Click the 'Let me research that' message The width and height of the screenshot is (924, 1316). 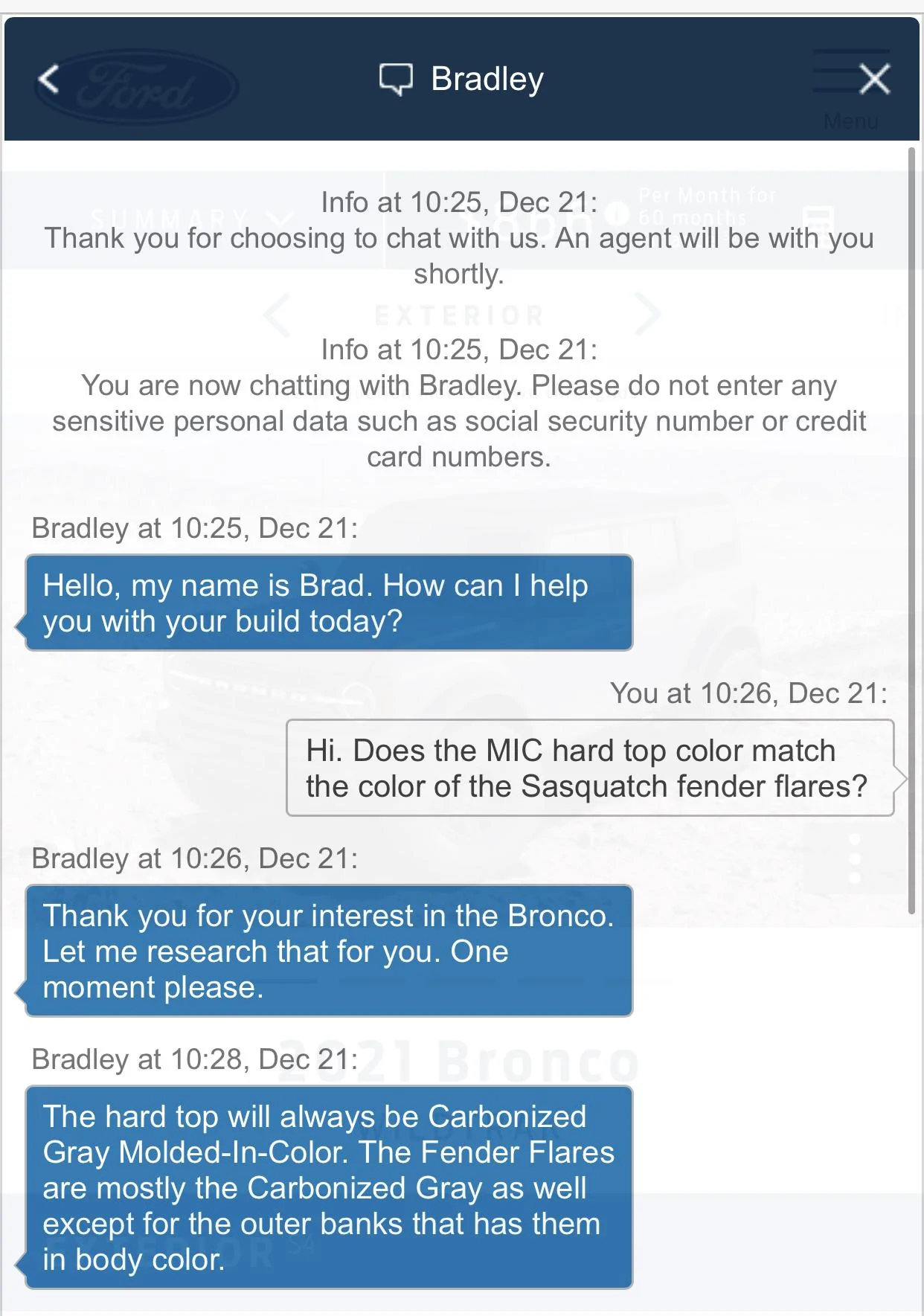[x=329, y=951]
